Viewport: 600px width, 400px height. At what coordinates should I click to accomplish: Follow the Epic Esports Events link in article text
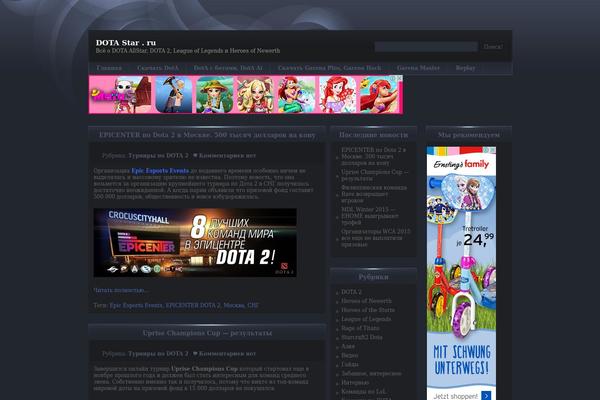click(x=160, y=171)
